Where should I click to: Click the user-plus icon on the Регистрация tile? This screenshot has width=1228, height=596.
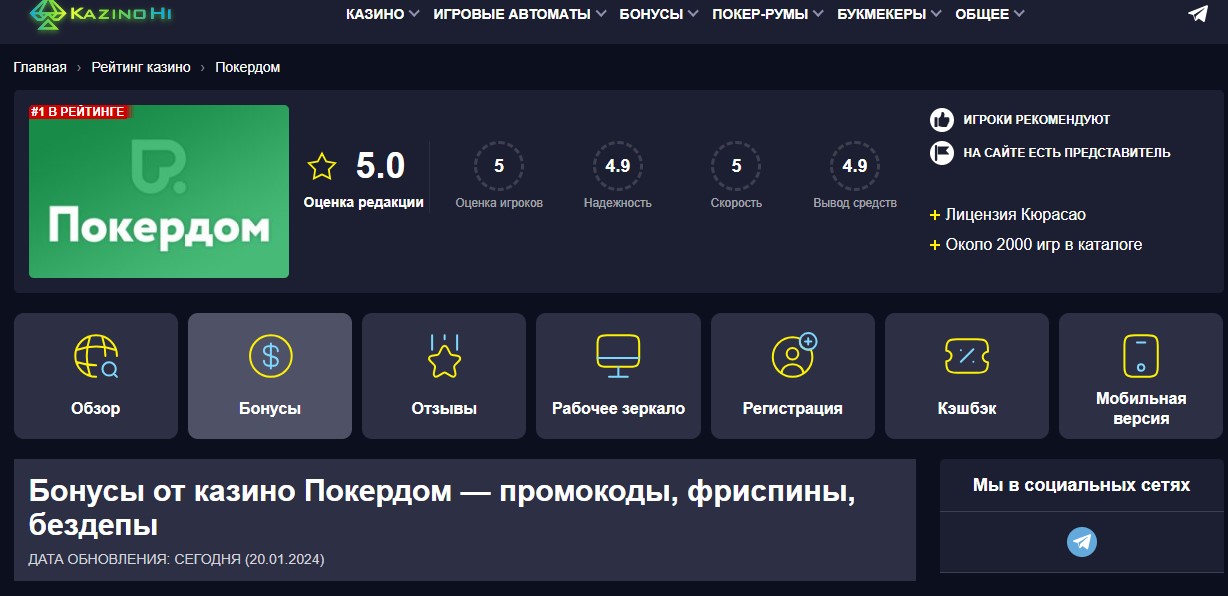coord(794,355)
